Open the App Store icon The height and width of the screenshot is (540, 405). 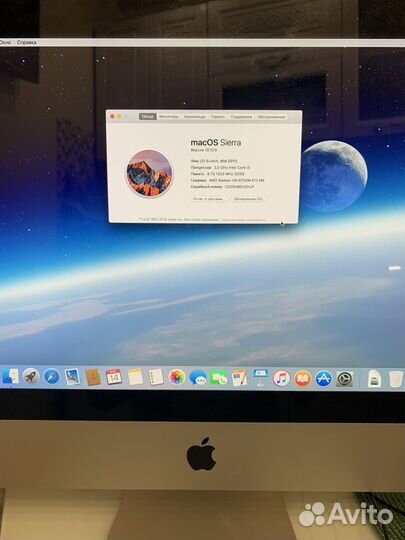[x=324, y=378]
